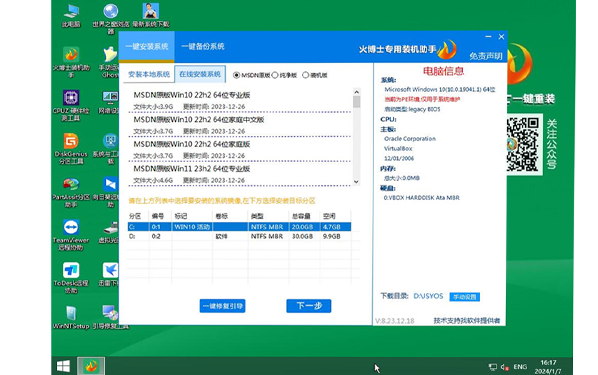Click the ENG language indicator in taskbar
The image size is (598, 375).
coord(520,367)
